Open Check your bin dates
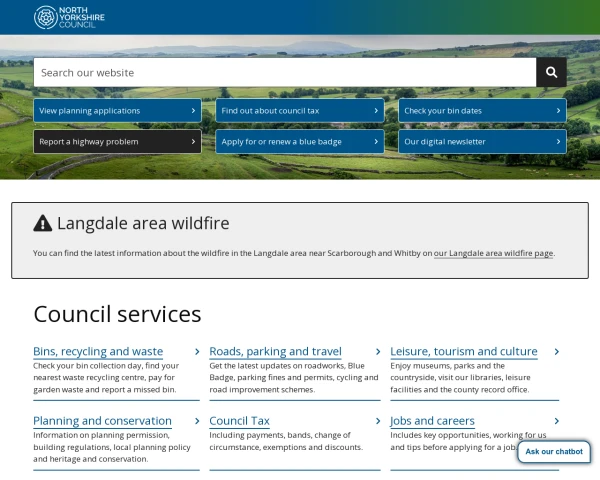600x480 pixels. (483, 111)
